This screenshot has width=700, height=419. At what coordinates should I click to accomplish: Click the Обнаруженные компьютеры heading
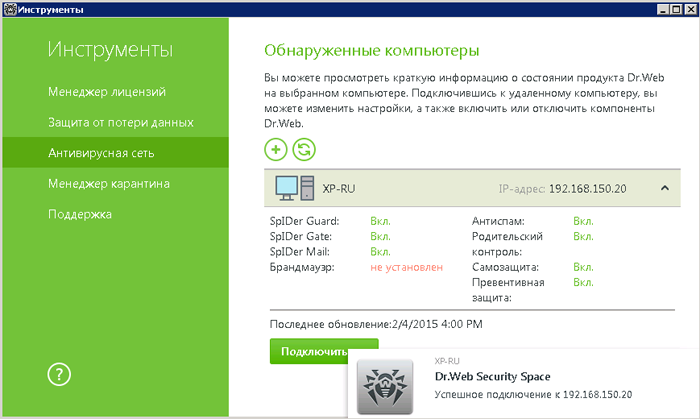point(371,50)
